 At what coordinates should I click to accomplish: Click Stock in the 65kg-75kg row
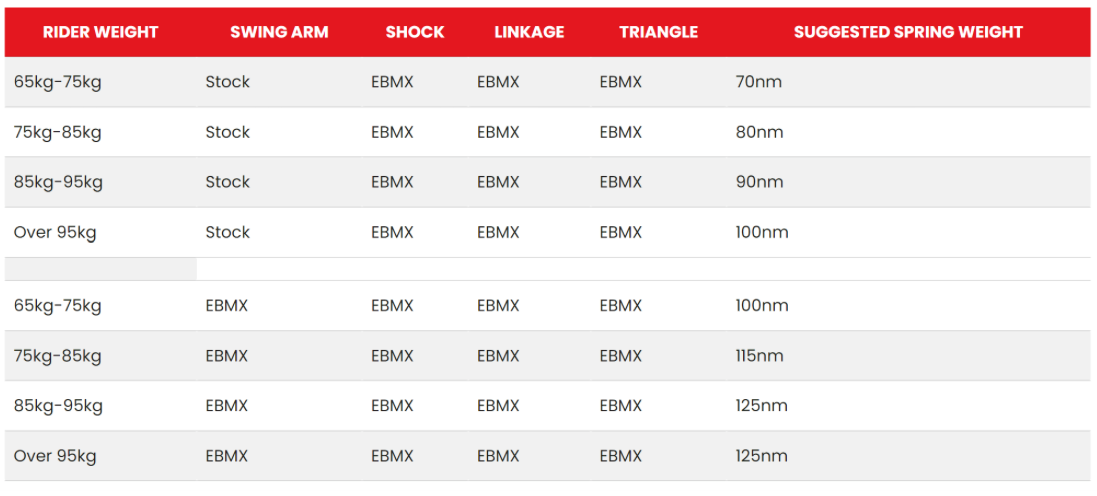(x=228, y=82)
